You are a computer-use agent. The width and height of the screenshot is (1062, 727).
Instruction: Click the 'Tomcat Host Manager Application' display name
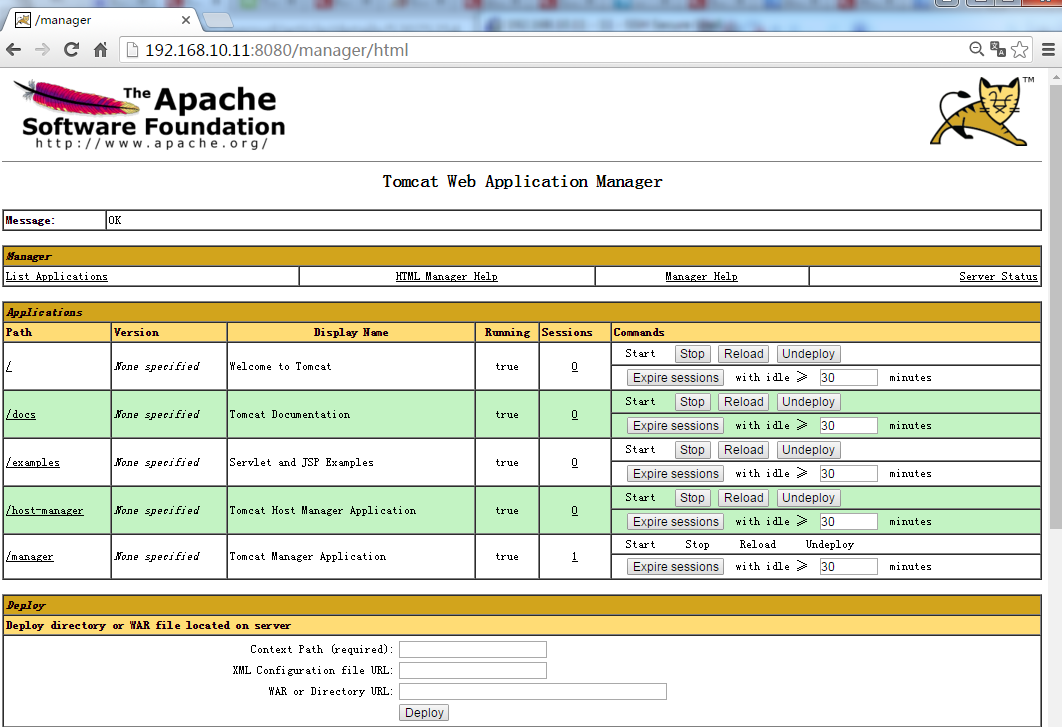click(x=323, y=511)
